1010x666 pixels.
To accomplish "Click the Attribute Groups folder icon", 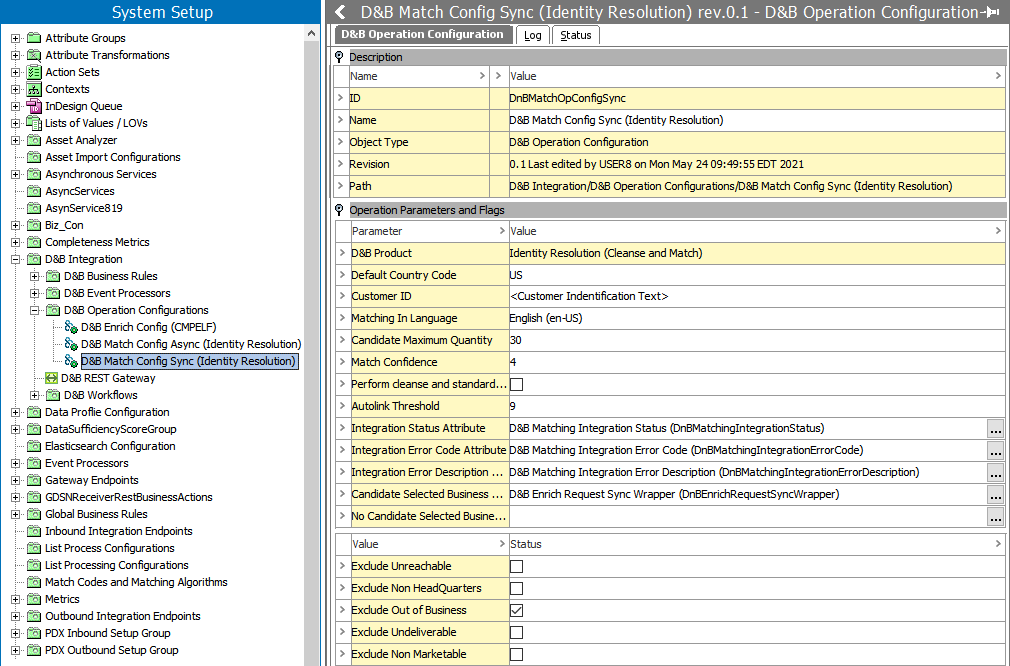I will [x=34, y=38].
